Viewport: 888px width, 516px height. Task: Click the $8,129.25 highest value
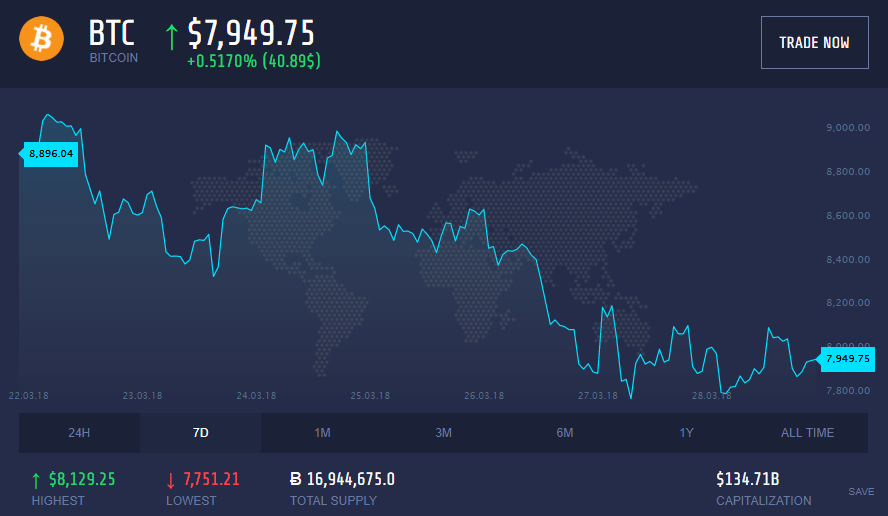(82, 479)
